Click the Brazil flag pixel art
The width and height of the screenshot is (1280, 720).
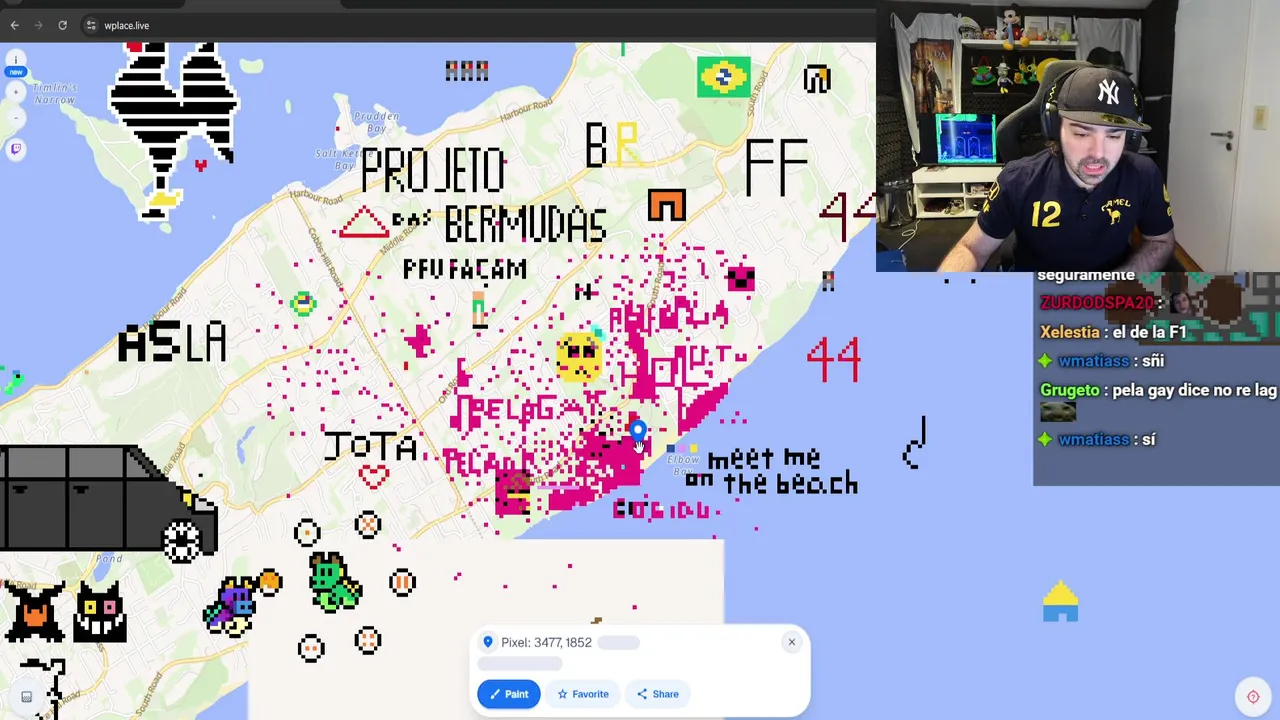723,77
